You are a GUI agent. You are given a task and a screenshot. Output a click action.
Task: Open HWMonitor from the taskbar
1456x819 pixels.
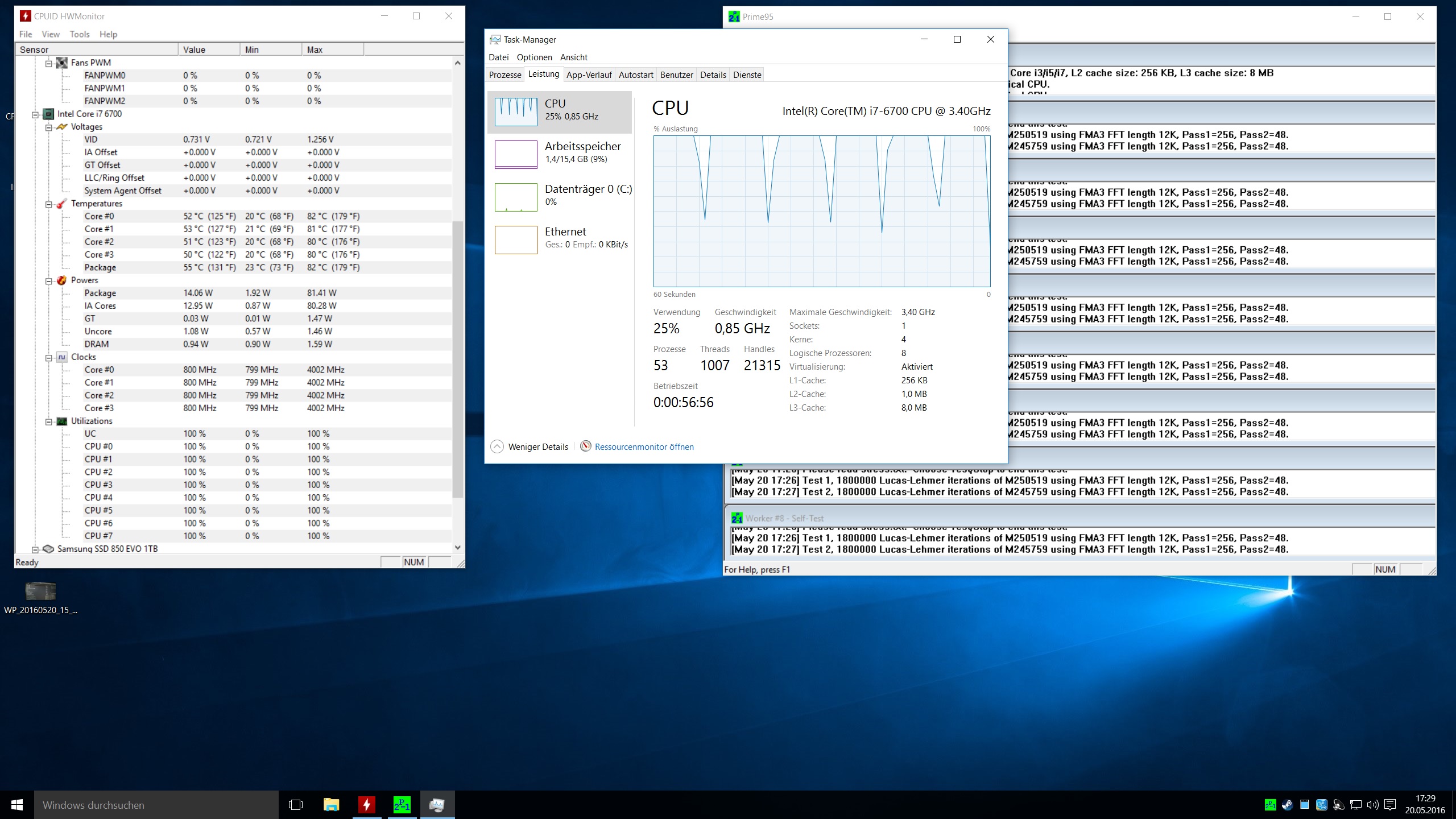[x=367, y=805]
